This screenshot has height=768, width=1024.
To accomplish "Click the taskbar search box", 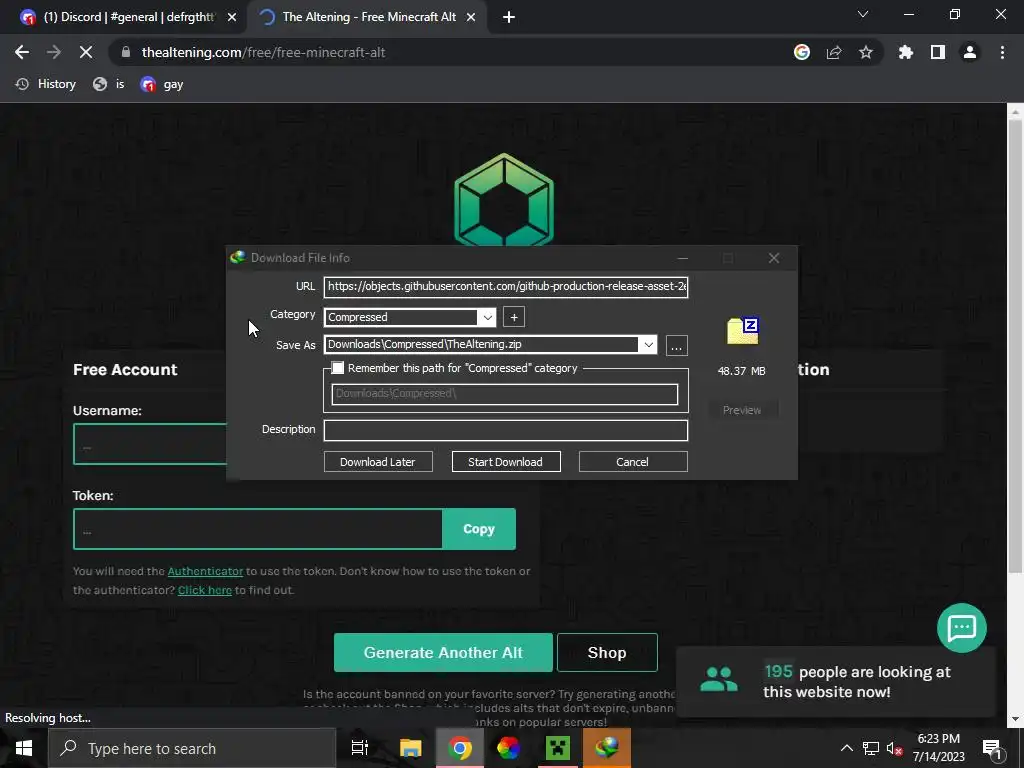I will pyautogui.click(x=192, y=748).
